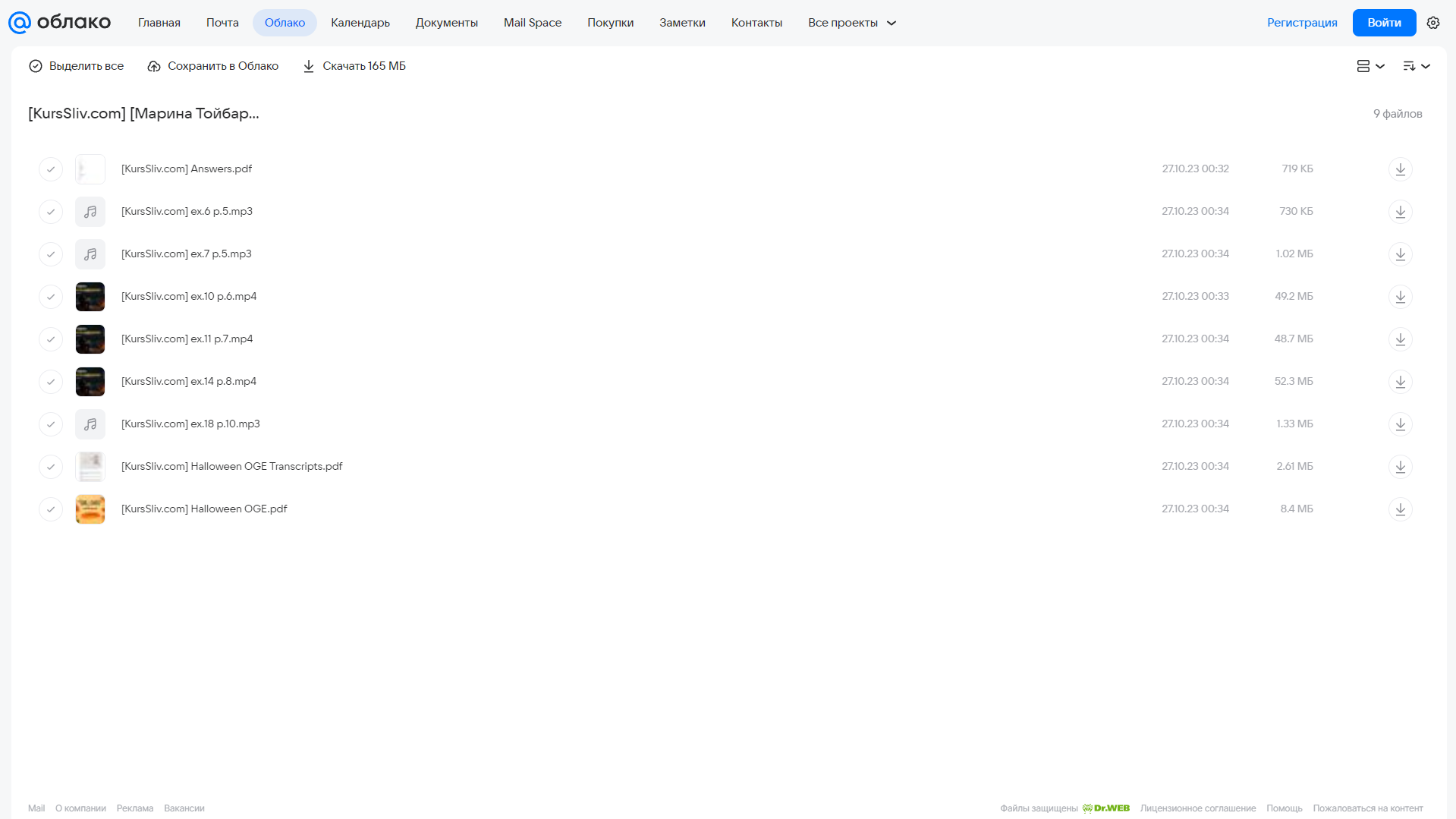Click download icon for ex.10 p.6.mp4
The width and height of the screenshot is (1456, 819).
pos(1400,297)
